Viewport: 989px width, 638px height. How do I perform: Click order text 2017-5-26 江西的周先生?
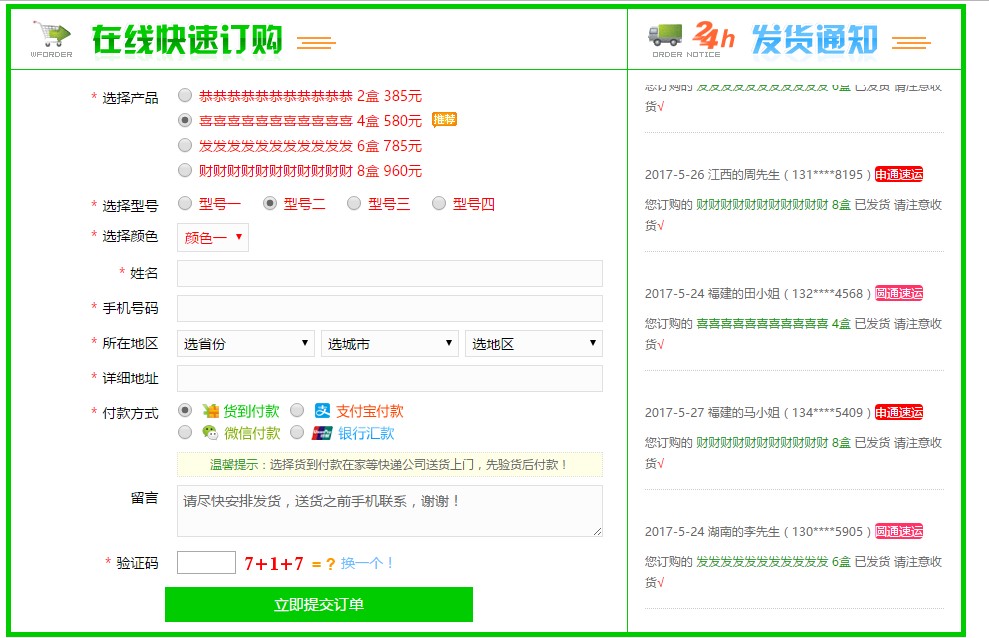[x=758, y=175]
